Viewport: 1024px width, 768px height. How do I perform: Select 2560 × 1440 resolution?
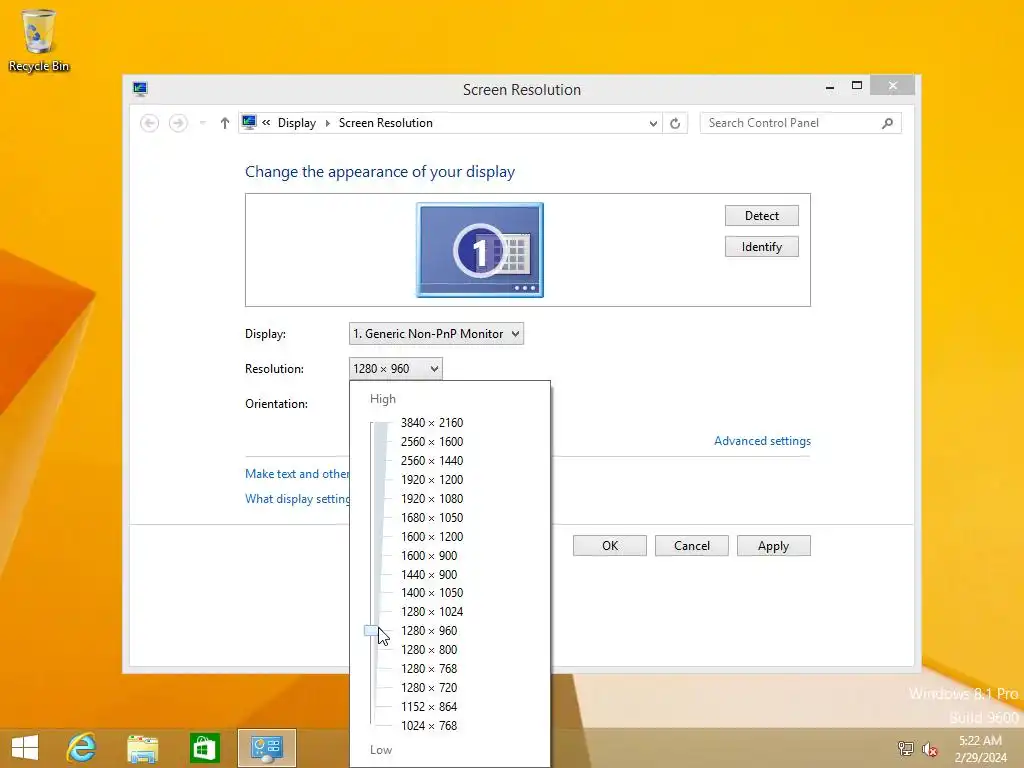[x=432, y=460]
